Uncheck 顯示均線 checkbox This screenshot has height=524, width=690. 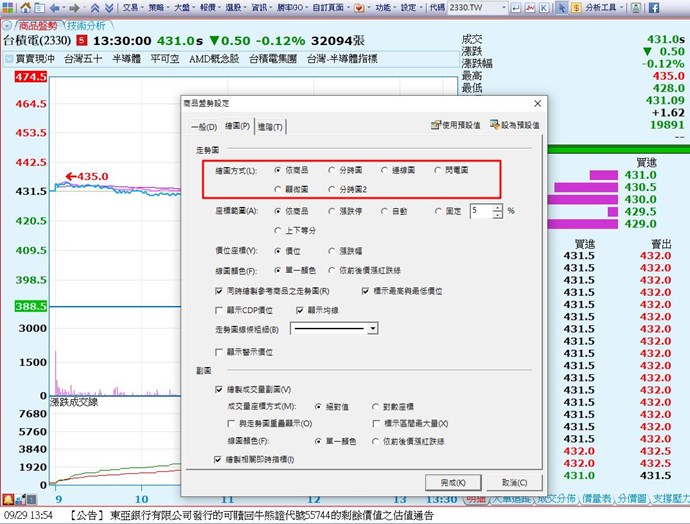click(299, 310)
